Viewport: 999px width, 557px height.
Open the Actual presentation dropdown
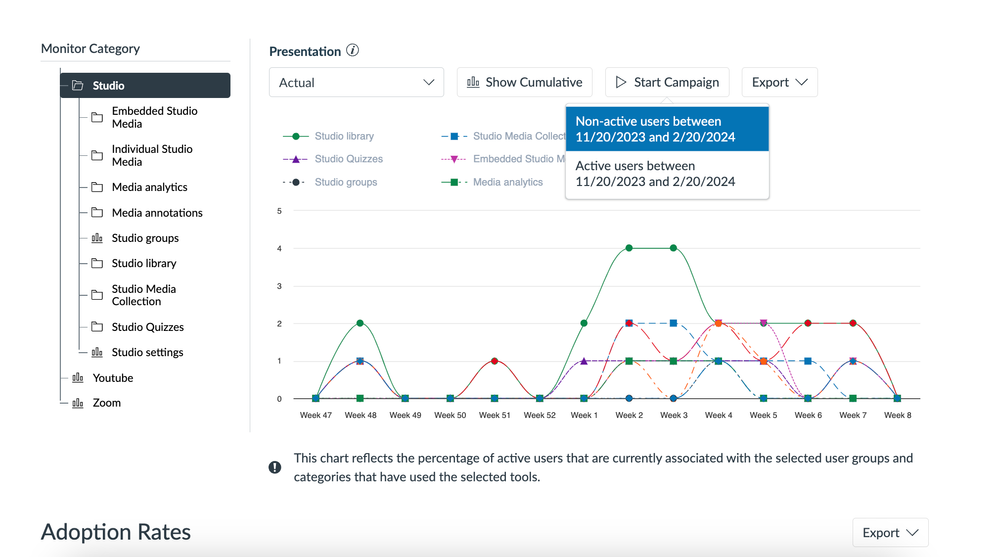coord(356,83)
